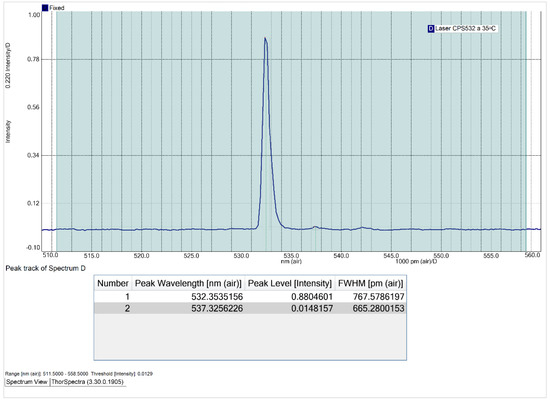Click FWHM value 767.5786197
Viewport: 550px width, 400px height.
pyautogui.click(x=379, y=297)
